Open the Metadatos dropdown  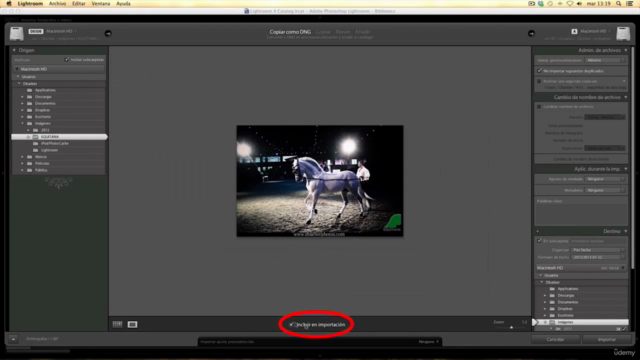pos(605,190)
